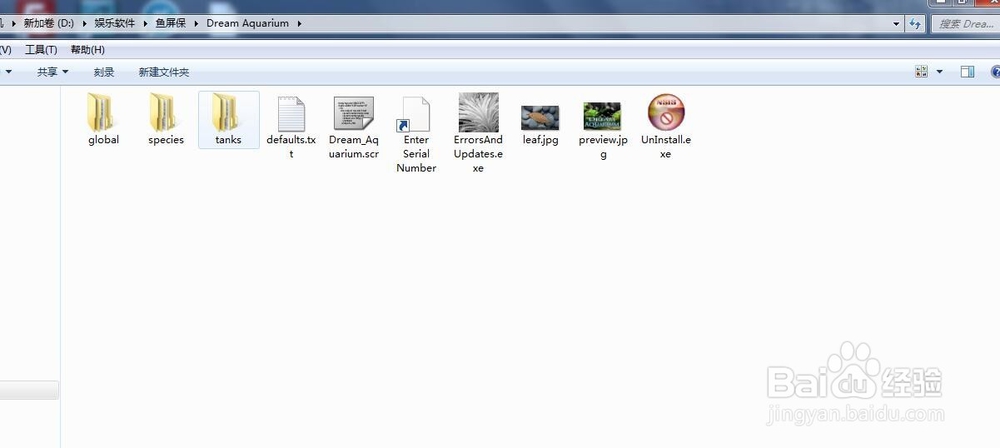The width and height of the screenshot is (1000, 448).
Task: Click the 刻录 toolbar button
Action: click(104, 72)
